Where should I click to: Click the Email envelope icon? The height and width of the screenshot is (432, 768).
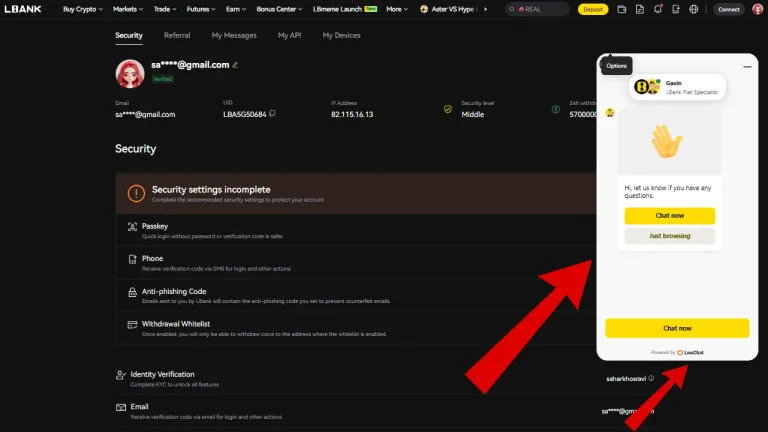[120, 408]
